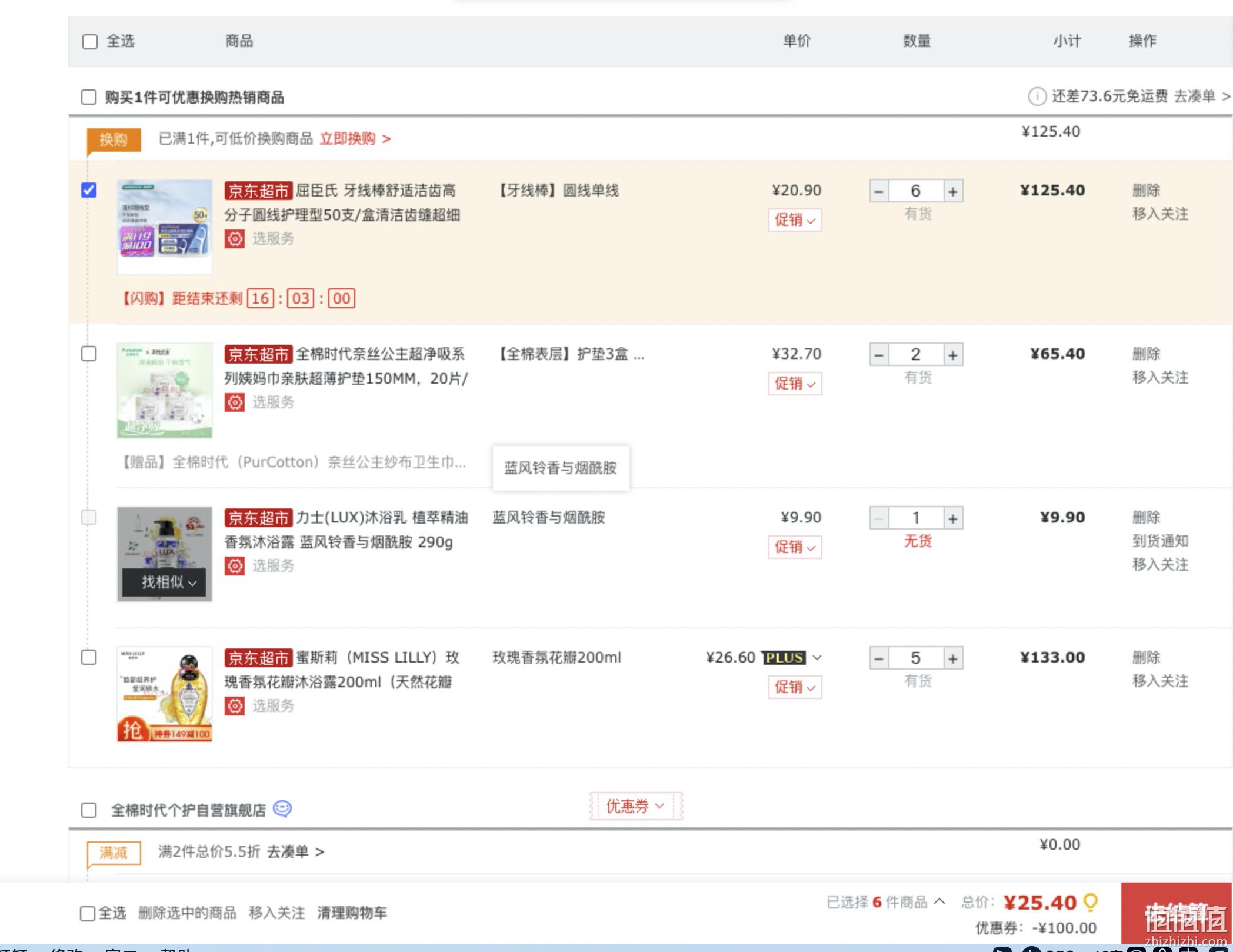Click the red checkout button
1233x952 pixels.
(1177, 914)
